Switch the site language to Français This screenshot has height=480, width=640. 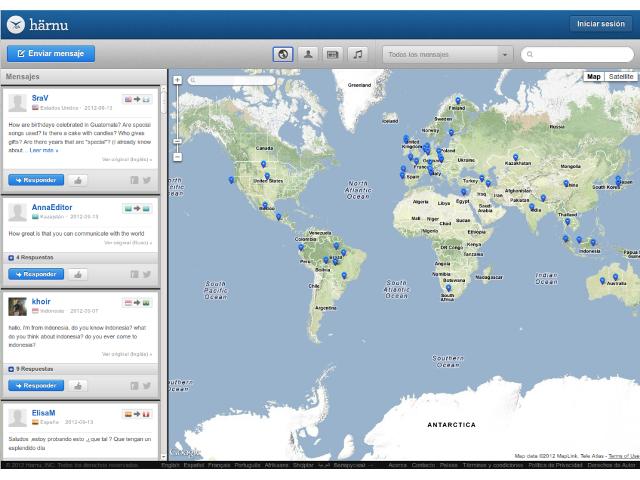point(218,465)
